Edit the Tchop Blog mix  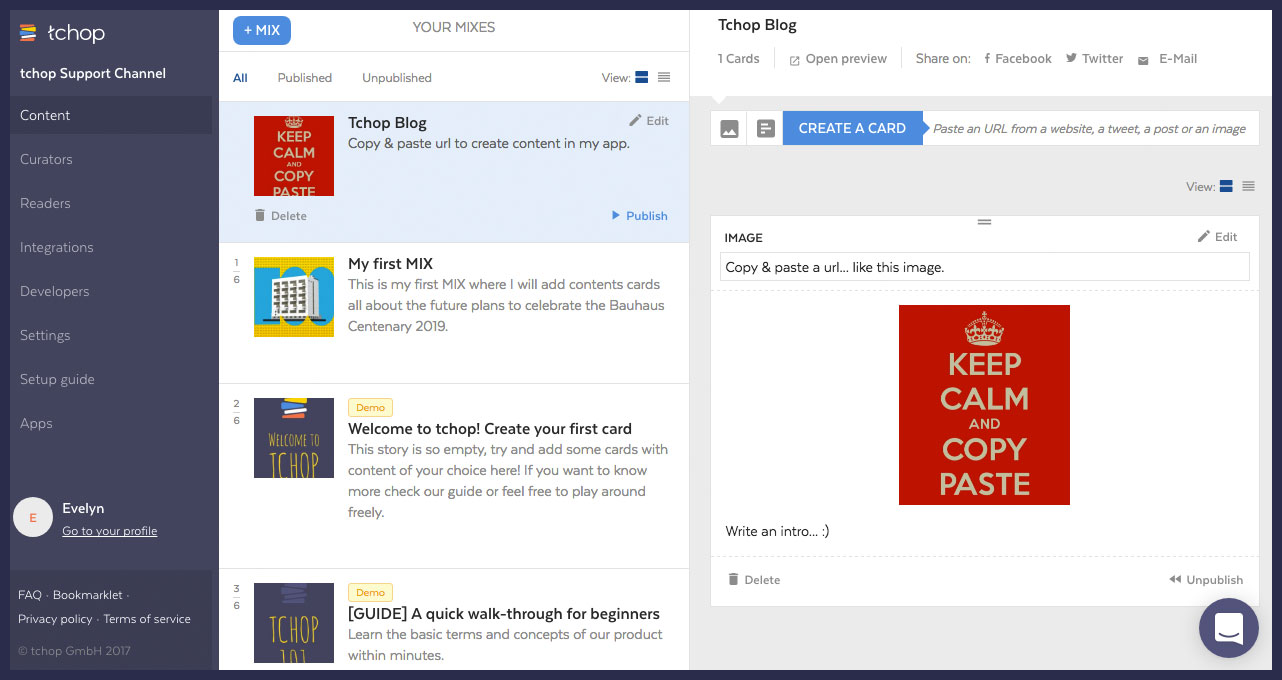pyautogui.click(x=649, y=121)
